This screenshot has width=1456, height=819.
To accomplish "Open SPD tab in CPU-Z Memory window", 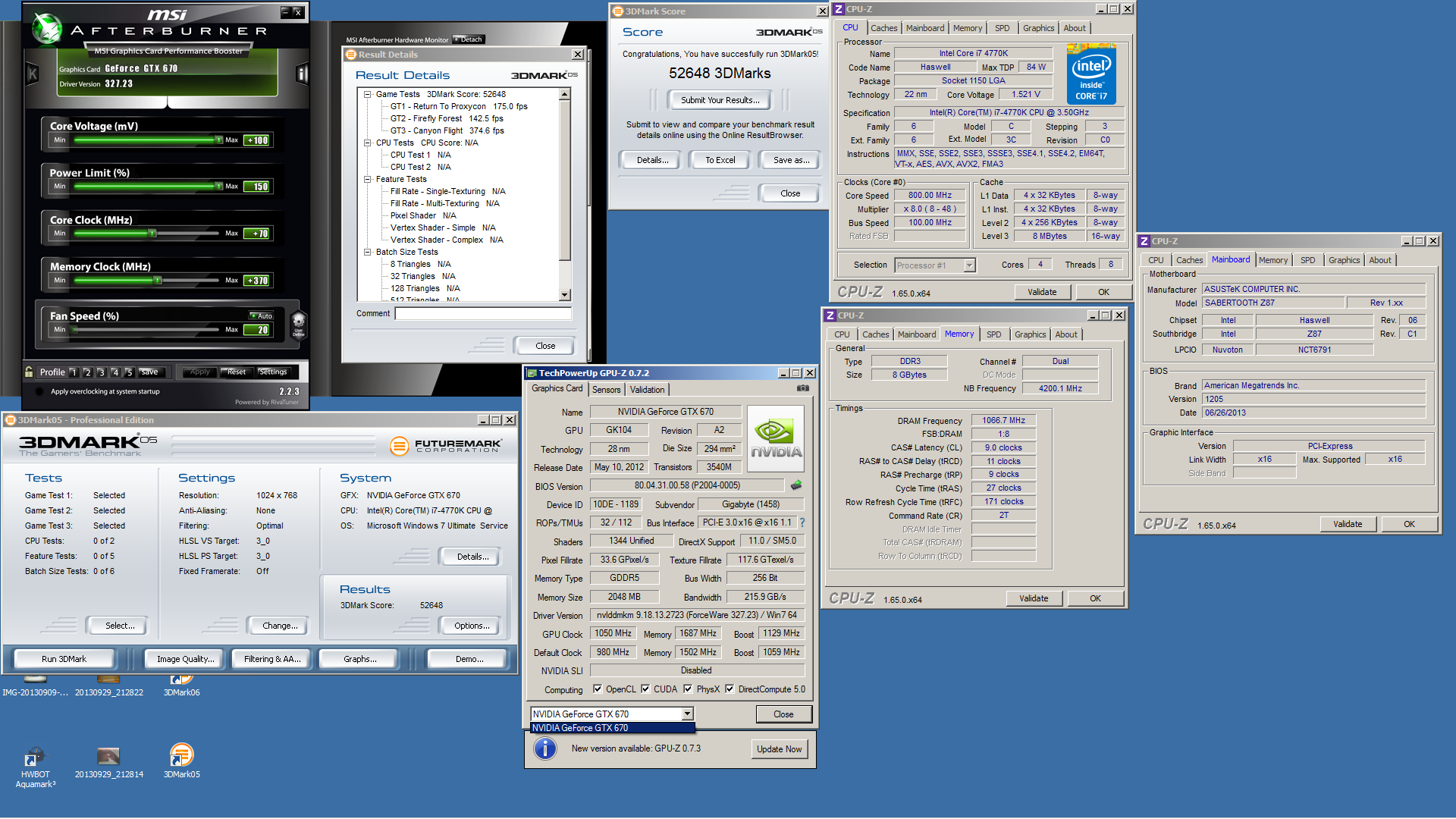I will tap(993, 334).
